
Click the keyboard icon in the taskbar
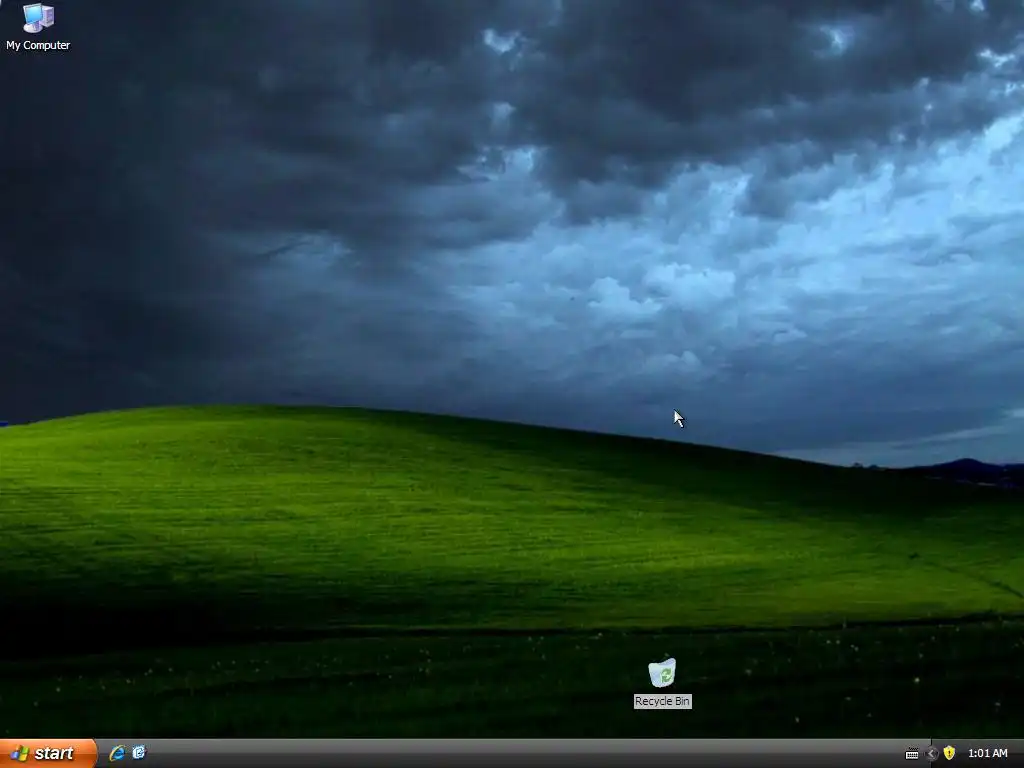912,754
